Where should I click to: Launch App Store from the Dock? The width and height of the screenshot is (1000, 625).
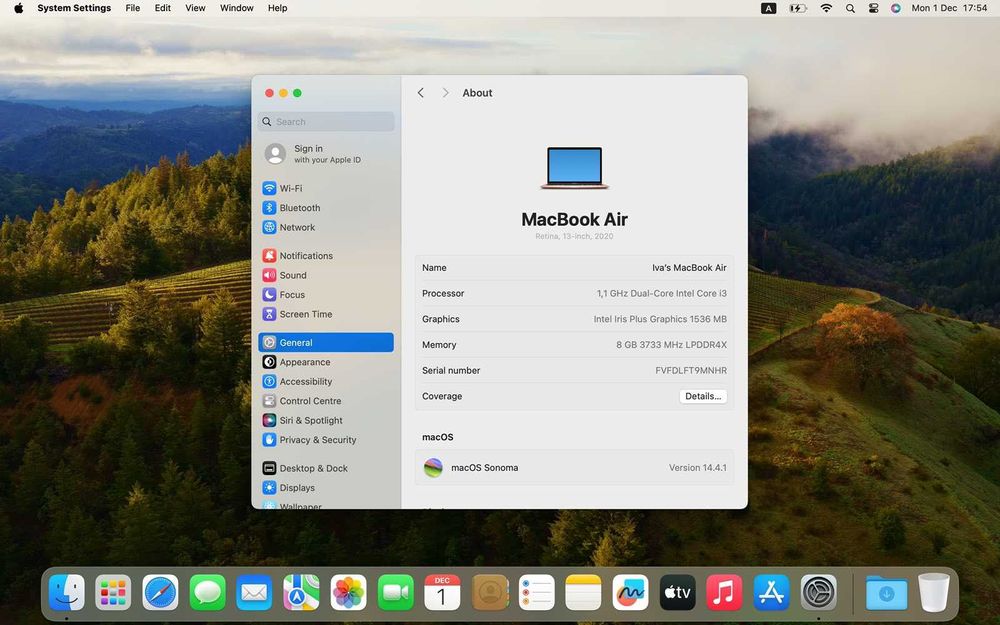click(772, 592)
